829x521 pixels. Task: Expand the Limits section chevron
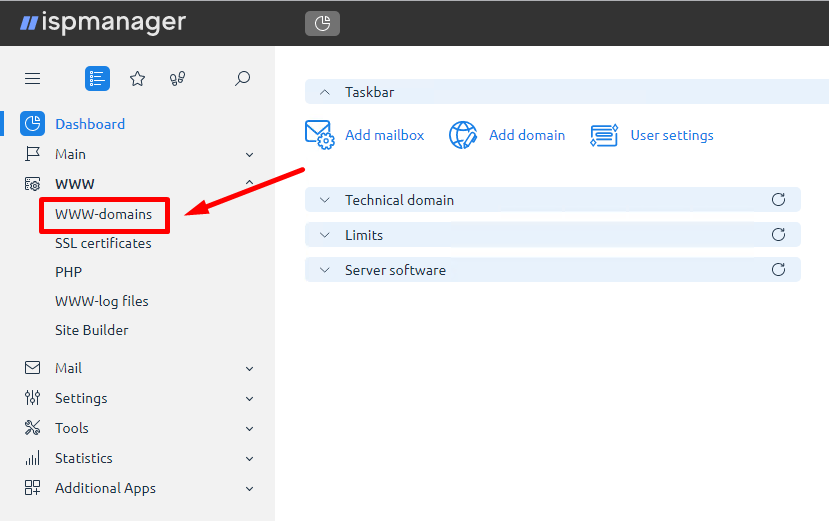(x=325, y=235)
